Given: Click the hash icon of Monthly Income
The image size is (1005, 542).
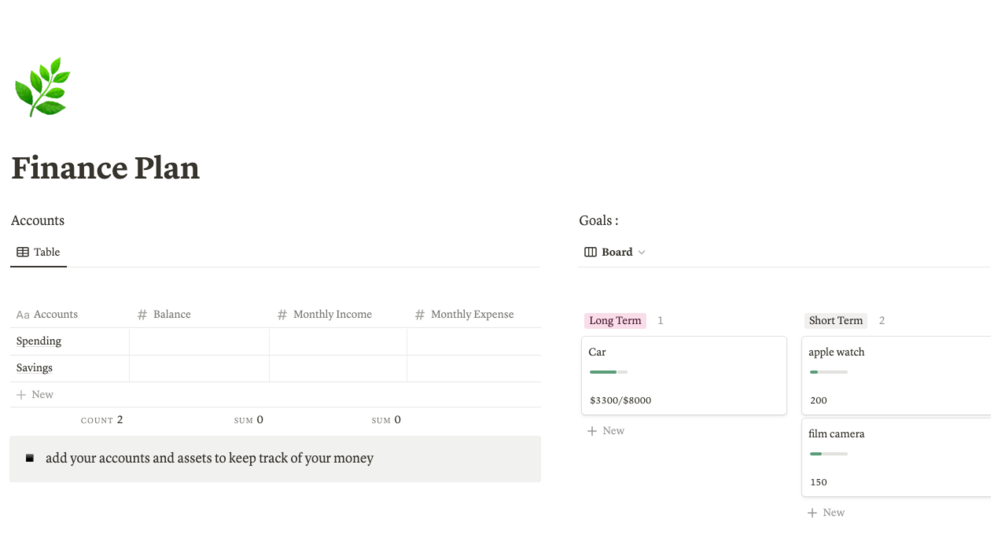Looking at the screenshot, I should (x=282, y=314).
